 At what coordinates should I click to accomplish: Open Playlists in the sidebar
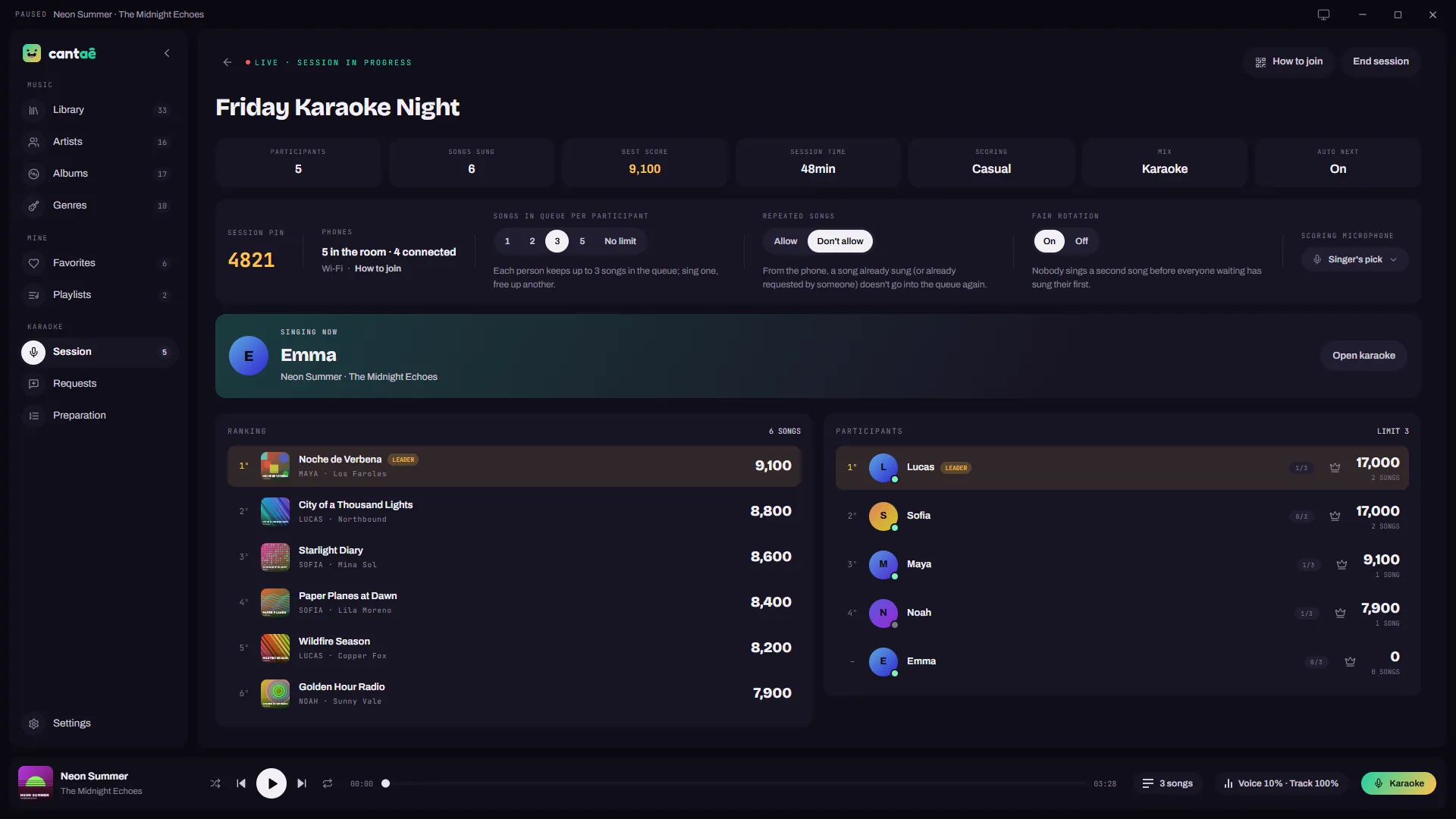(99, 295)
